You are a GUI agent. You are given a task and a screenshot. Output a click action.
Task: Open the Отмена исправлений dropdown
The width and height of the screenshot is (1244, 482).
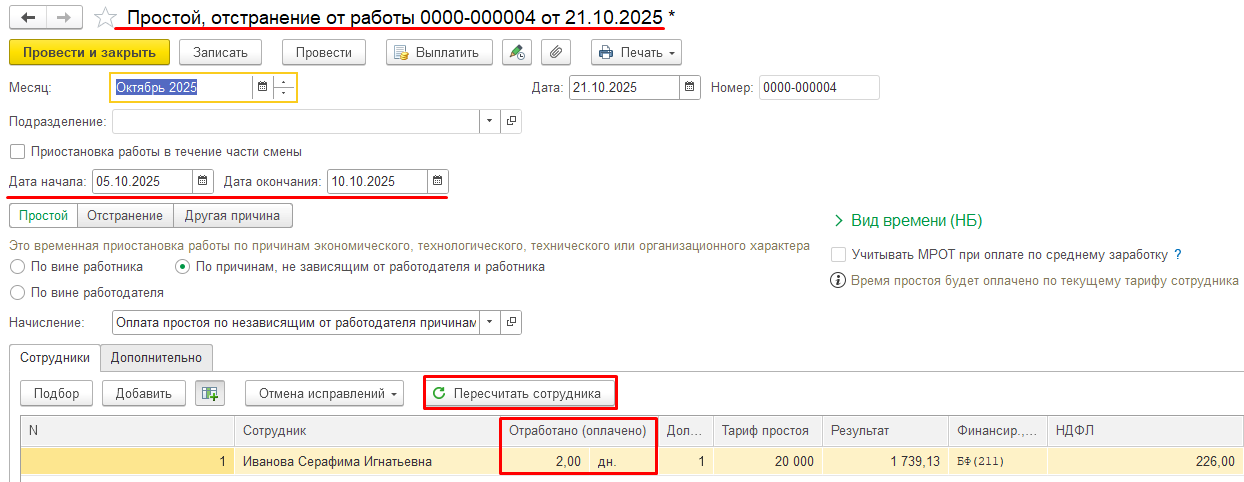click(324, 394)
